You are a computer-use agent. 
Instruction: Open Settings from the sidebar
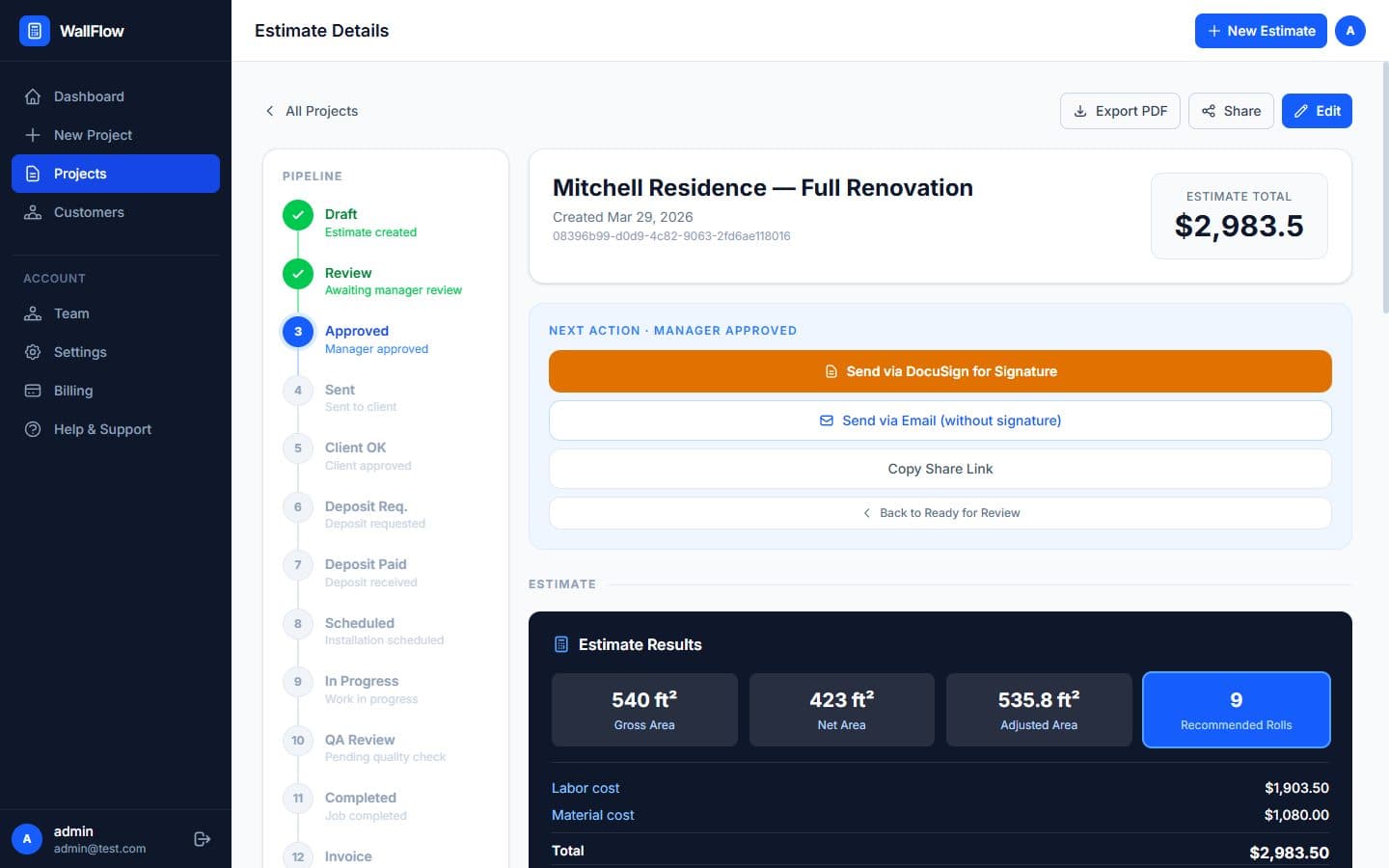116,352
